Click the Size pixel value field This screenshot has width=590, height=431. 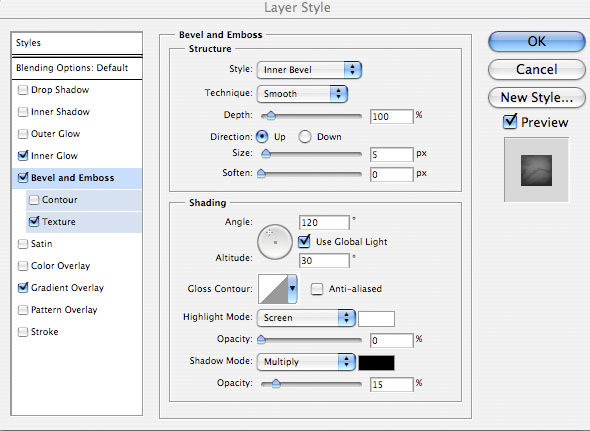point(391,154)
